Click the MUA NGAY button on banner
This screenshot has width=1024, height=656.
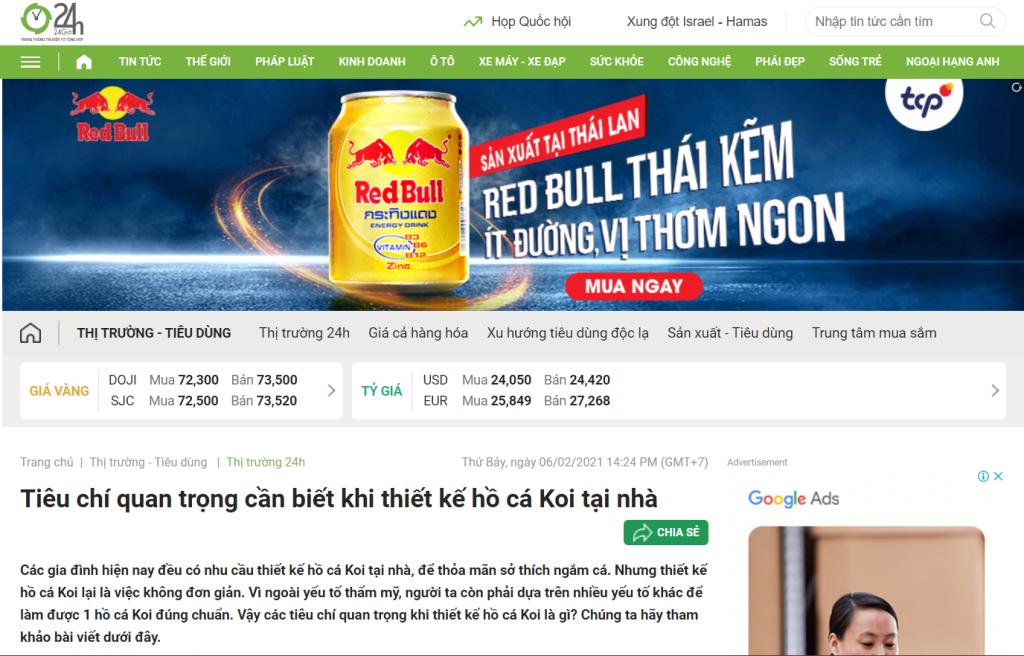point(633,286)
